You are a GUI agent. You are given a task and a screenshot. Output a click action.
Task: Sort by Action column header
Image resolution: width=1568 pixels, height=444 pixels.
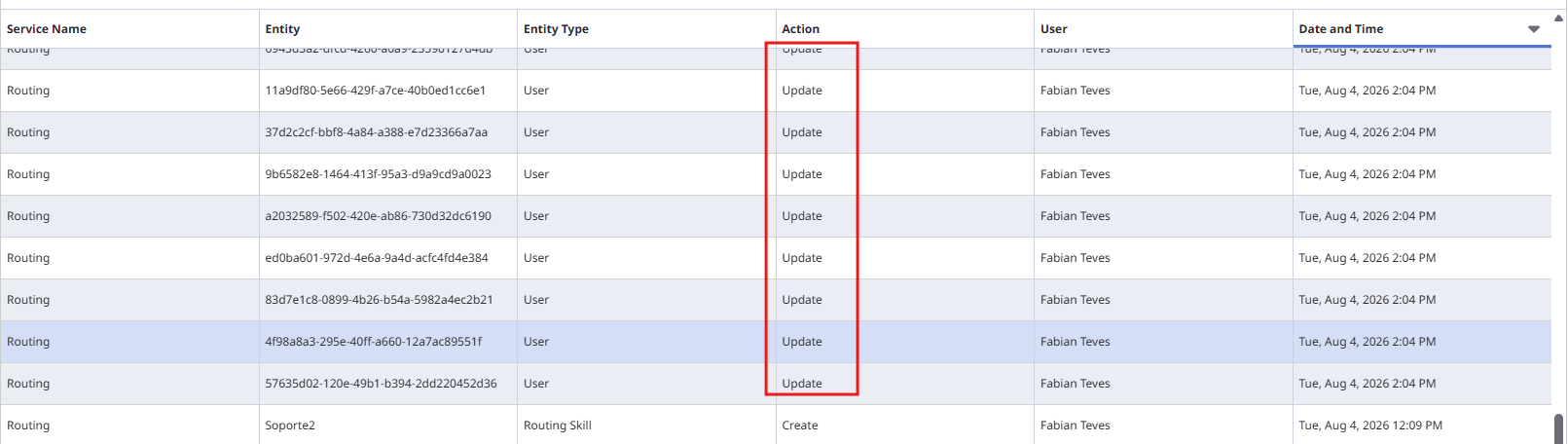801,29
